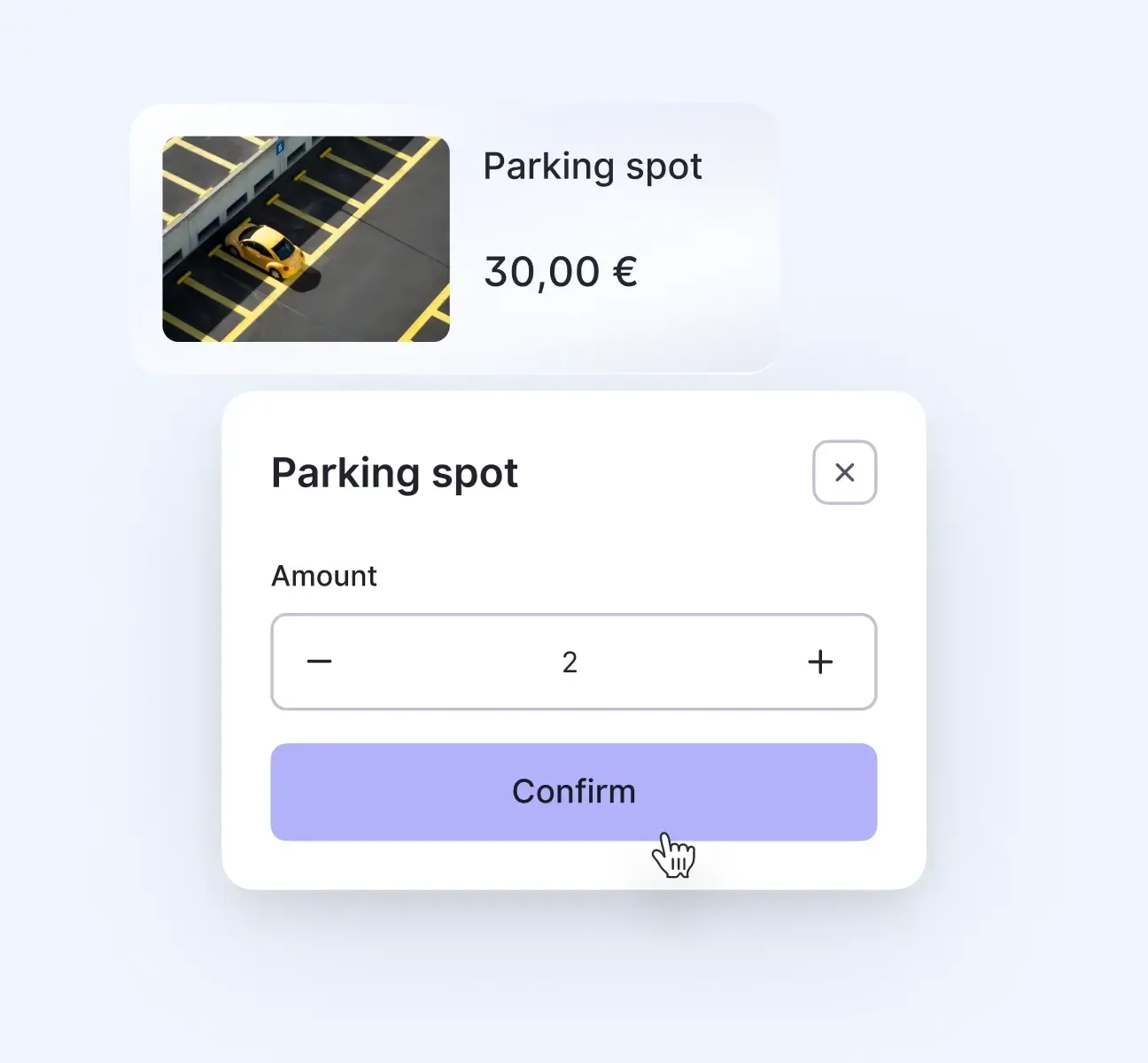The height and width of the screenshot is (1063, 1148).
Task: Click the 30,00 € price label
Action: 561,272
